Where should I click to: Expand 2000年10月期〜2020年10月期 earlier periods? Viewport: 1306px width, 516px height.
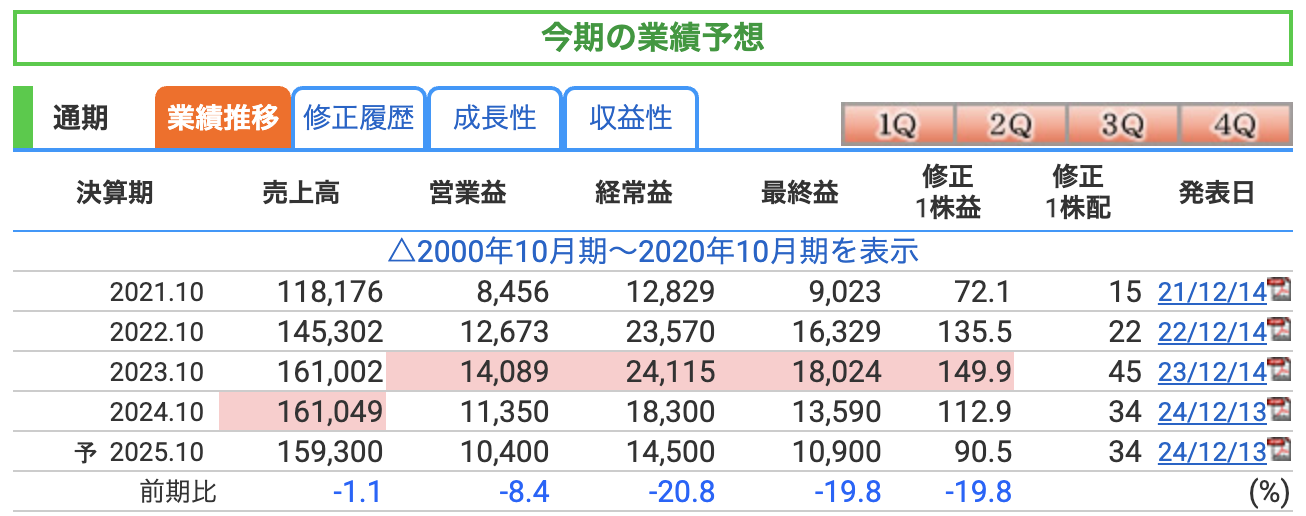pyautogui.click(x=652, y=251)
